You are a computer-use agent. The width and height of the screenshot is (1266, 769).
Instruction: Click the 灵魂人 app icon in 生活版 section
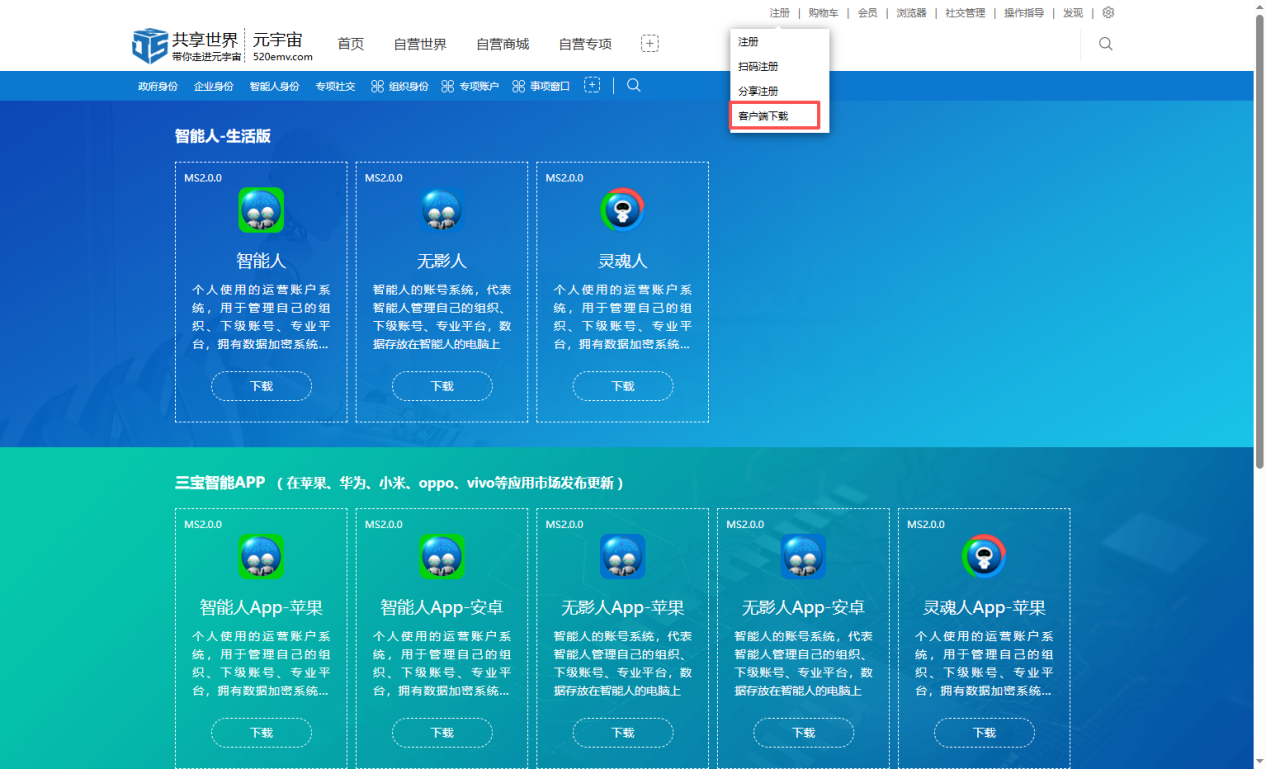(622, 210)
